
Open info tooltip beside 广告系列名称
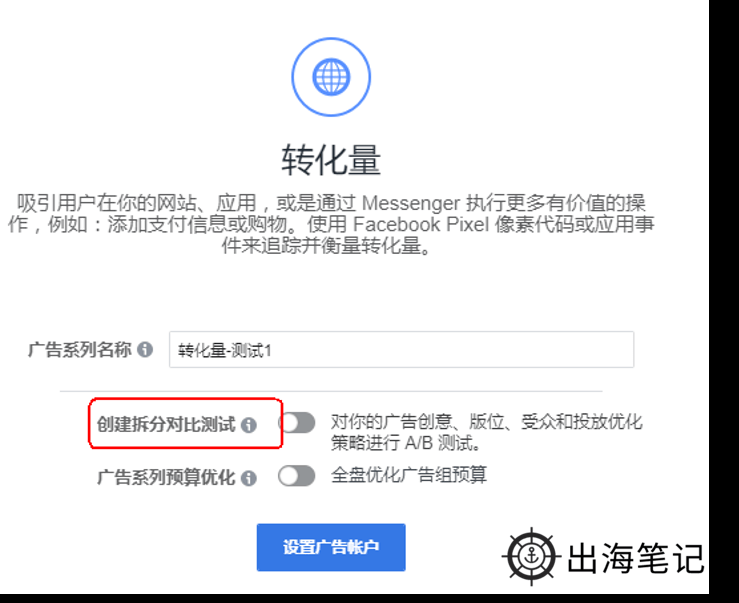[145, 349]
